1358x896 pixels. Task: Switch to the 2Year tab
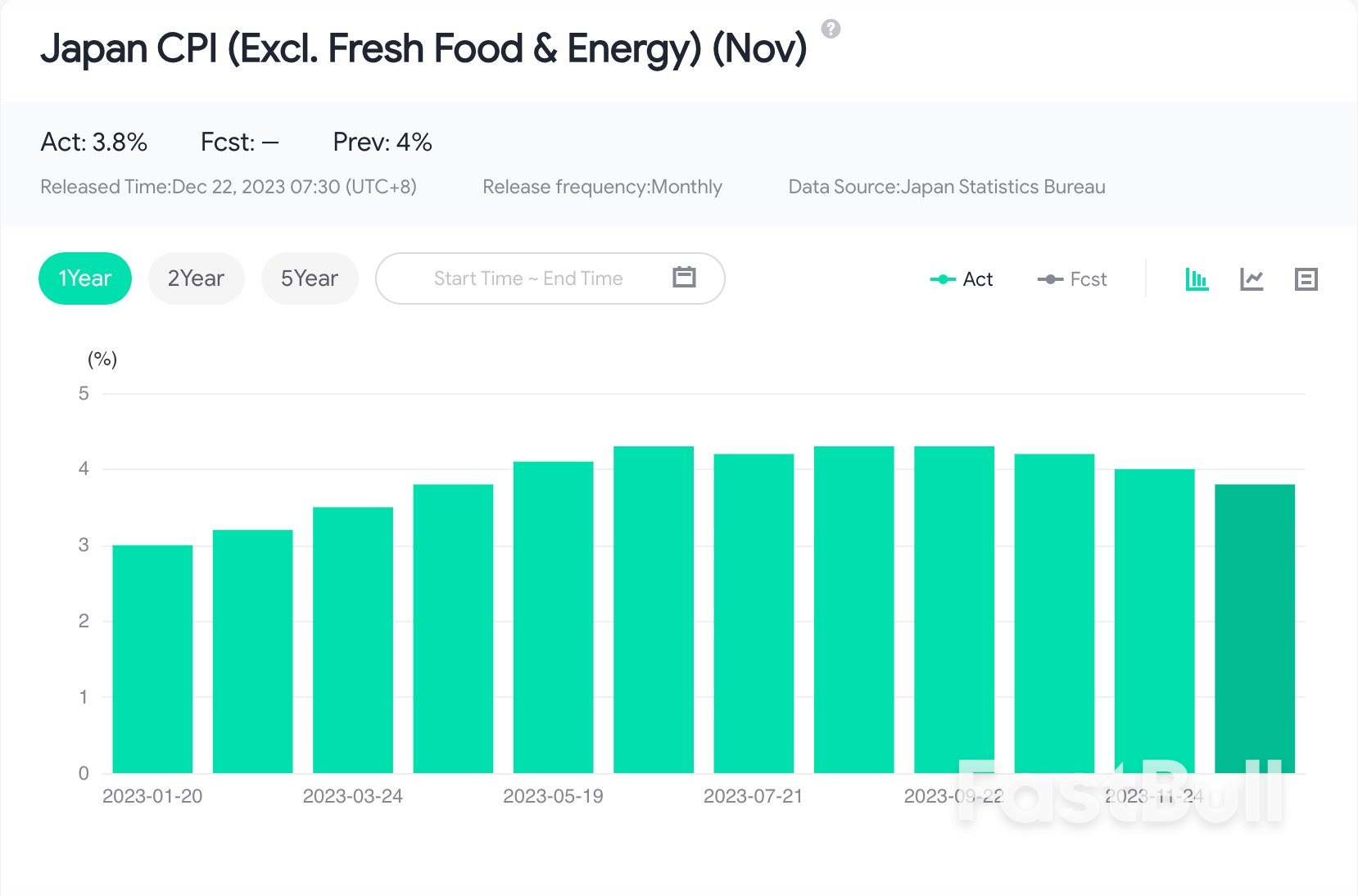coord(196,278)
